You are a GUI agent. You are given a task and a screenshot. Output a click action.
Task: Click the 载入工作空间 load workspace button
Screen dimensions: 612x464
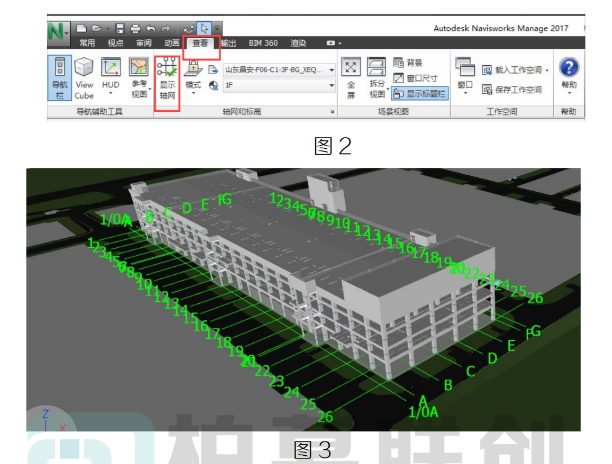click(x=515, y=70)
